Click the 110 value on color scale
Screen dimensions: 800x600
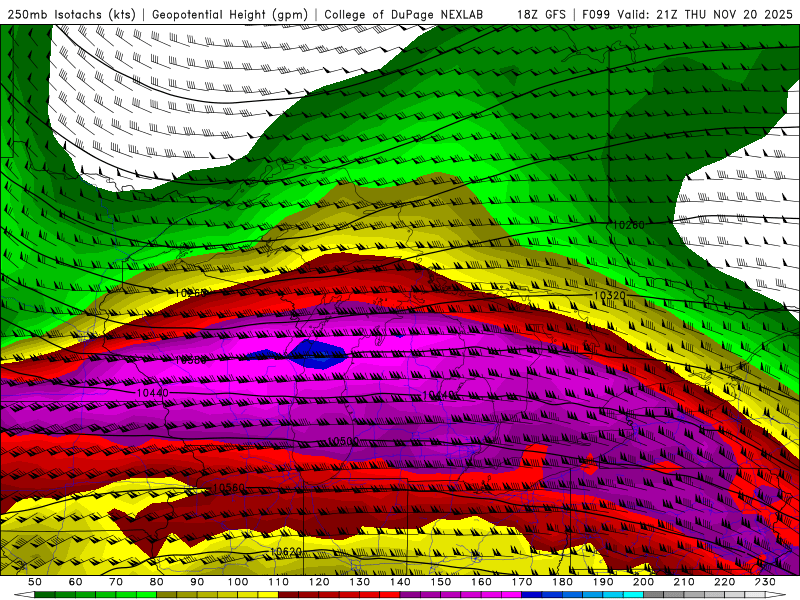pos(279,582)
